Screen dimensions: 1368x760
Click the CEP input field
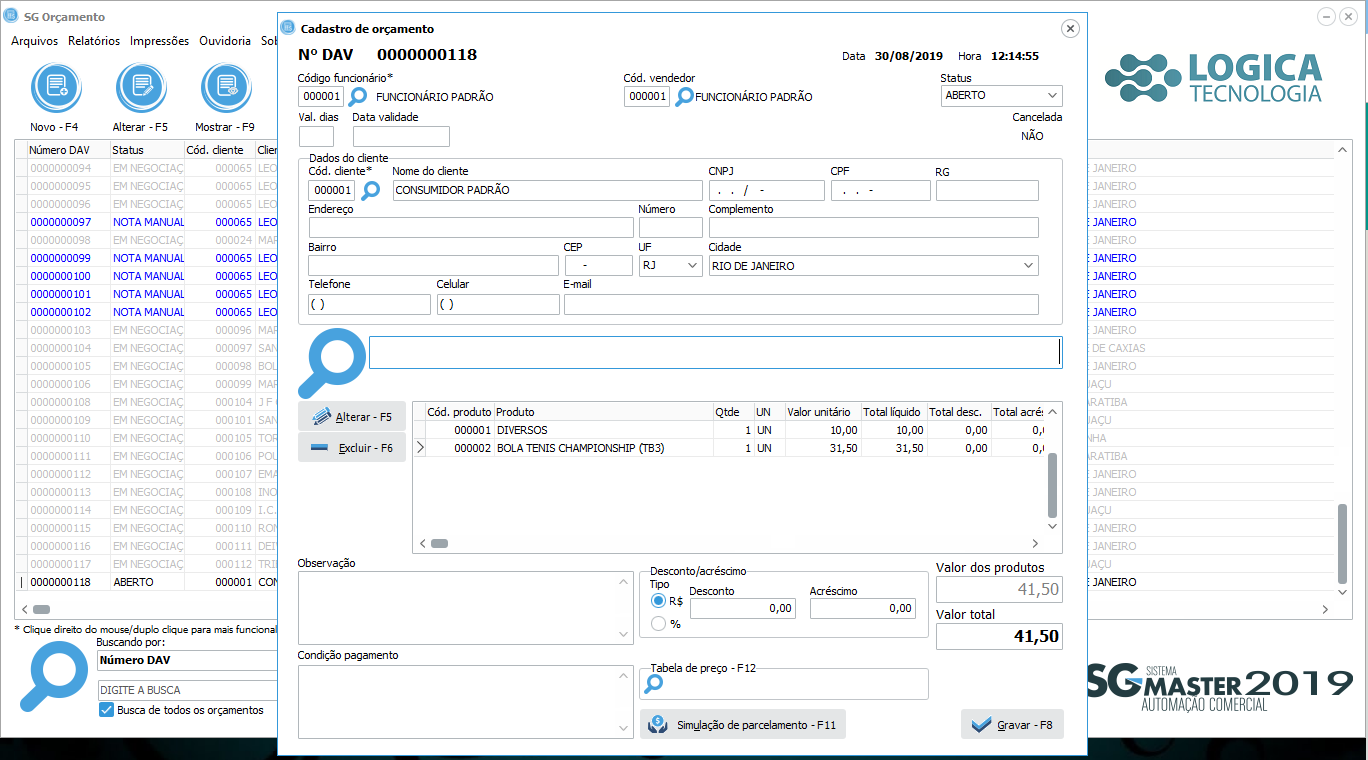pyautogui.click(x=599, y=266)
